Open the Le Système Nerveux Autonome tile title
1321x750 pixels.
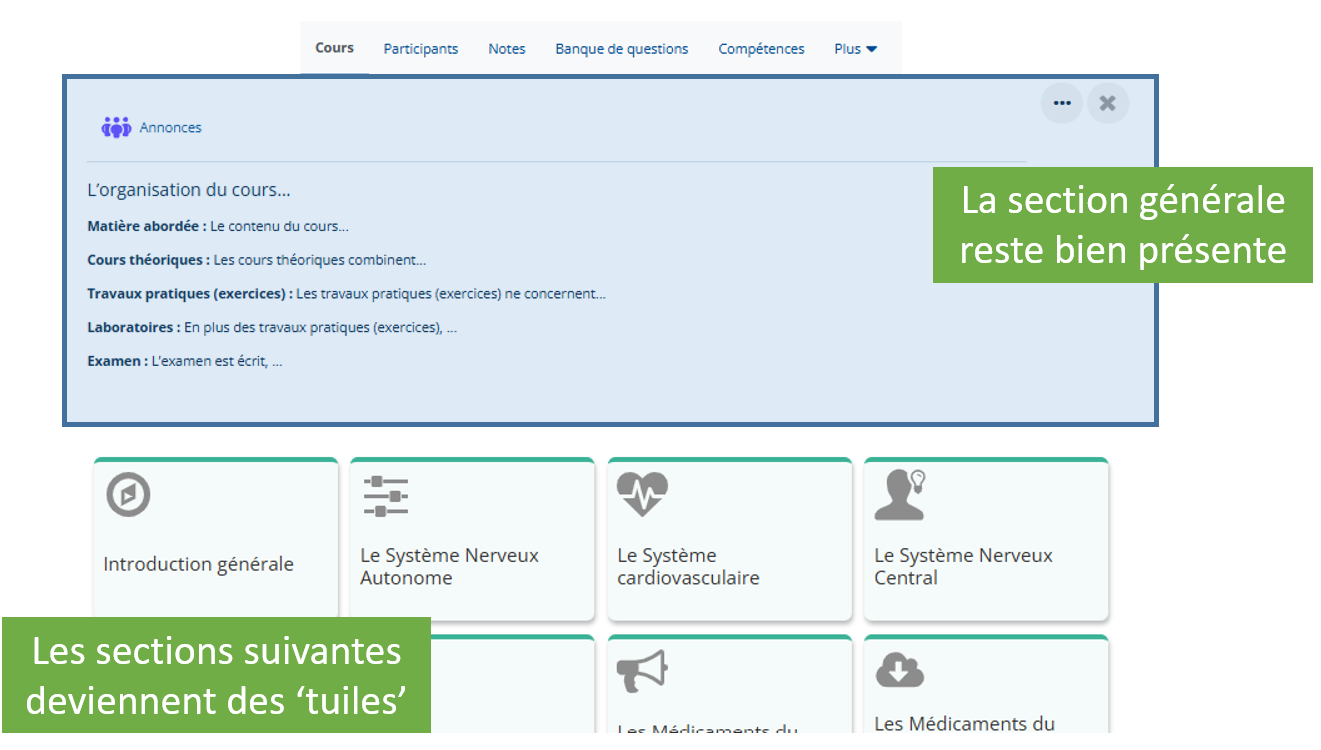point(449,566)
